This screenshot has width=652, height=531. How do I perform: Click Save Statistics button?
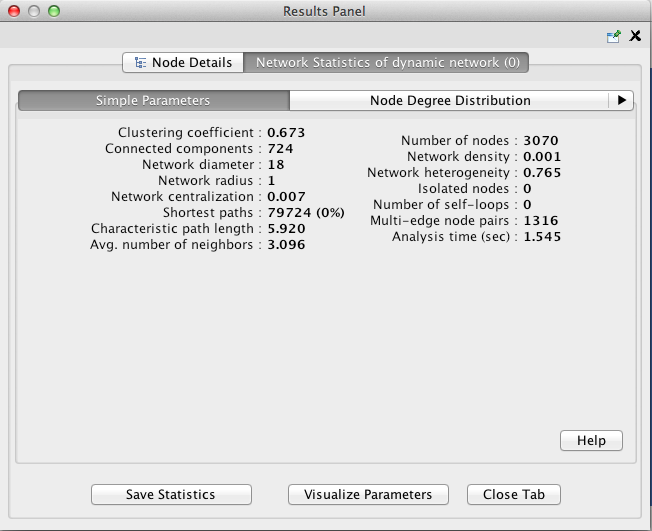[x=171, y=494]
